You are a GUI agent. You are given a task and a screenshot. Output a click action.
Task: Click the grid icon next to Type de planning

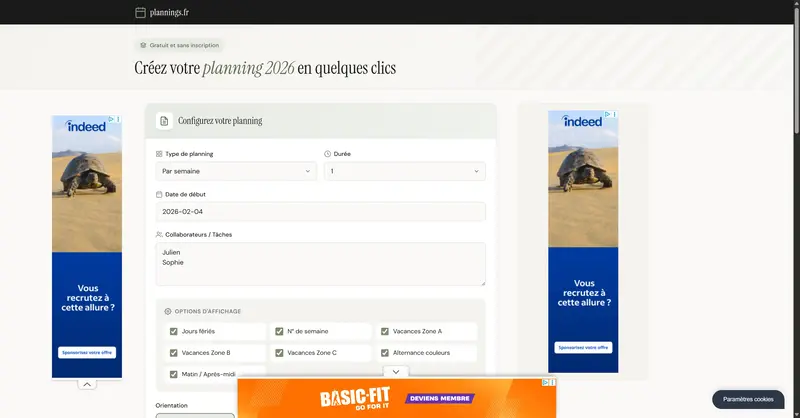pos(159,154)
